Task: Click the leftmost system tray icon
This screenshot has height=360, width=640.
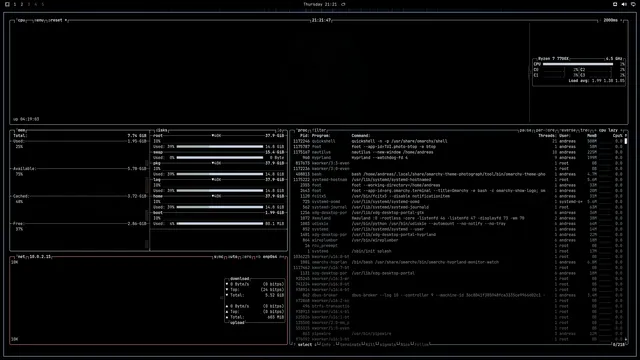Action: [x=615, y=4]
